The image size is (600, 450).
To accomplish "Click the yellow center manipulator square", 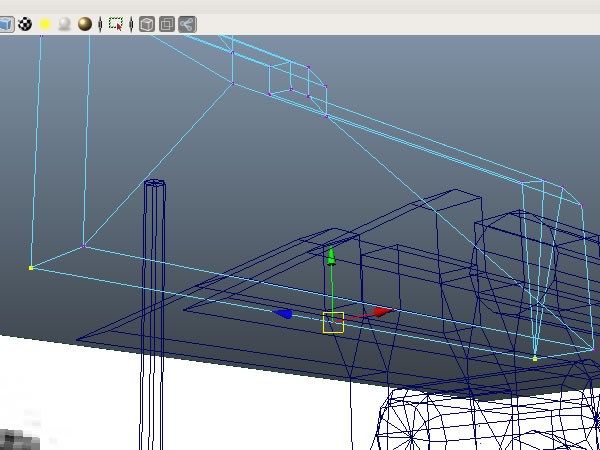I will pos(333,323).
